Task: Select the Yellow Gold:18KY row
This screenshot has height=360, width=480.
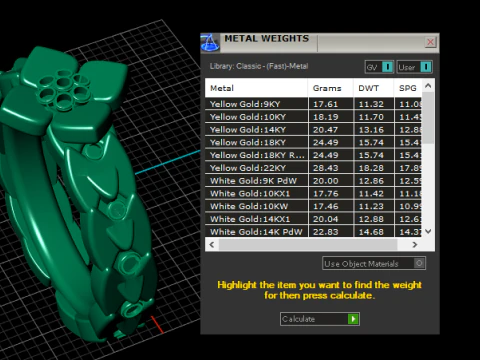Action: click(x=313, y=142)
